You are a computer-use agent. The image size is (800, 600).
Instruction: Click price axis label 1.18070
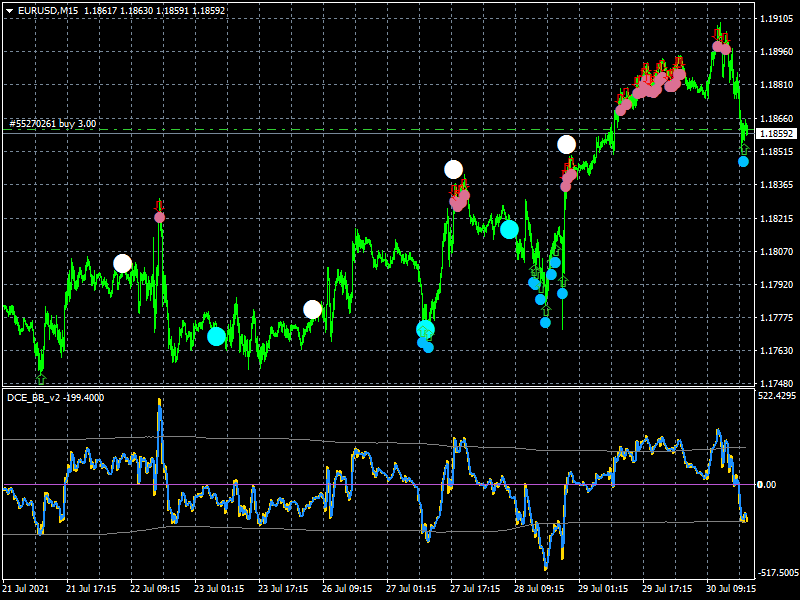tap(777, 251)
